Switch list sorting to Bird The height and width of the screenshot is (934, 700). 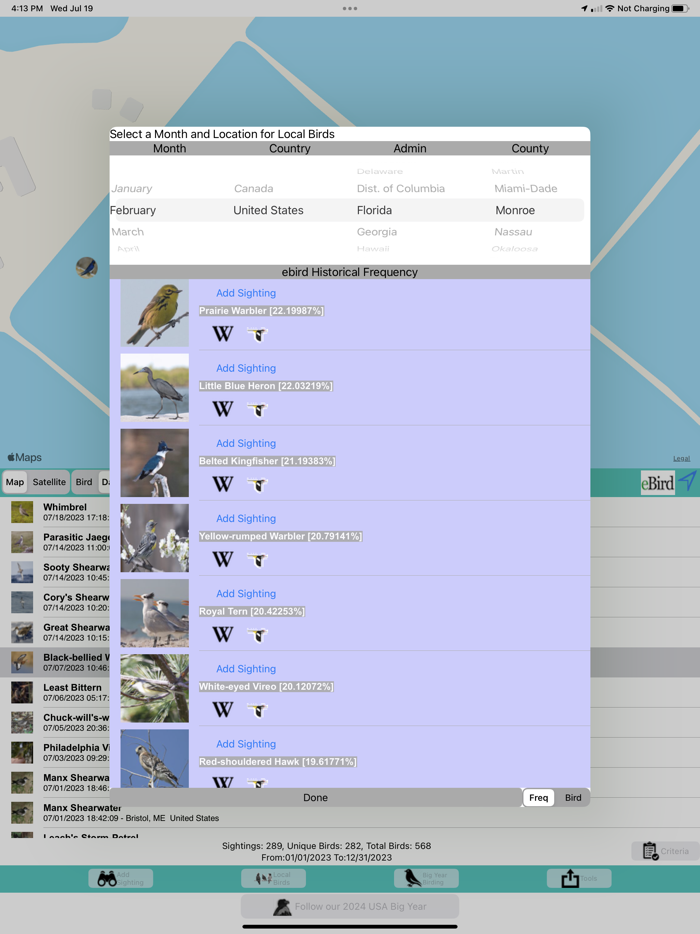click(573, 798)
